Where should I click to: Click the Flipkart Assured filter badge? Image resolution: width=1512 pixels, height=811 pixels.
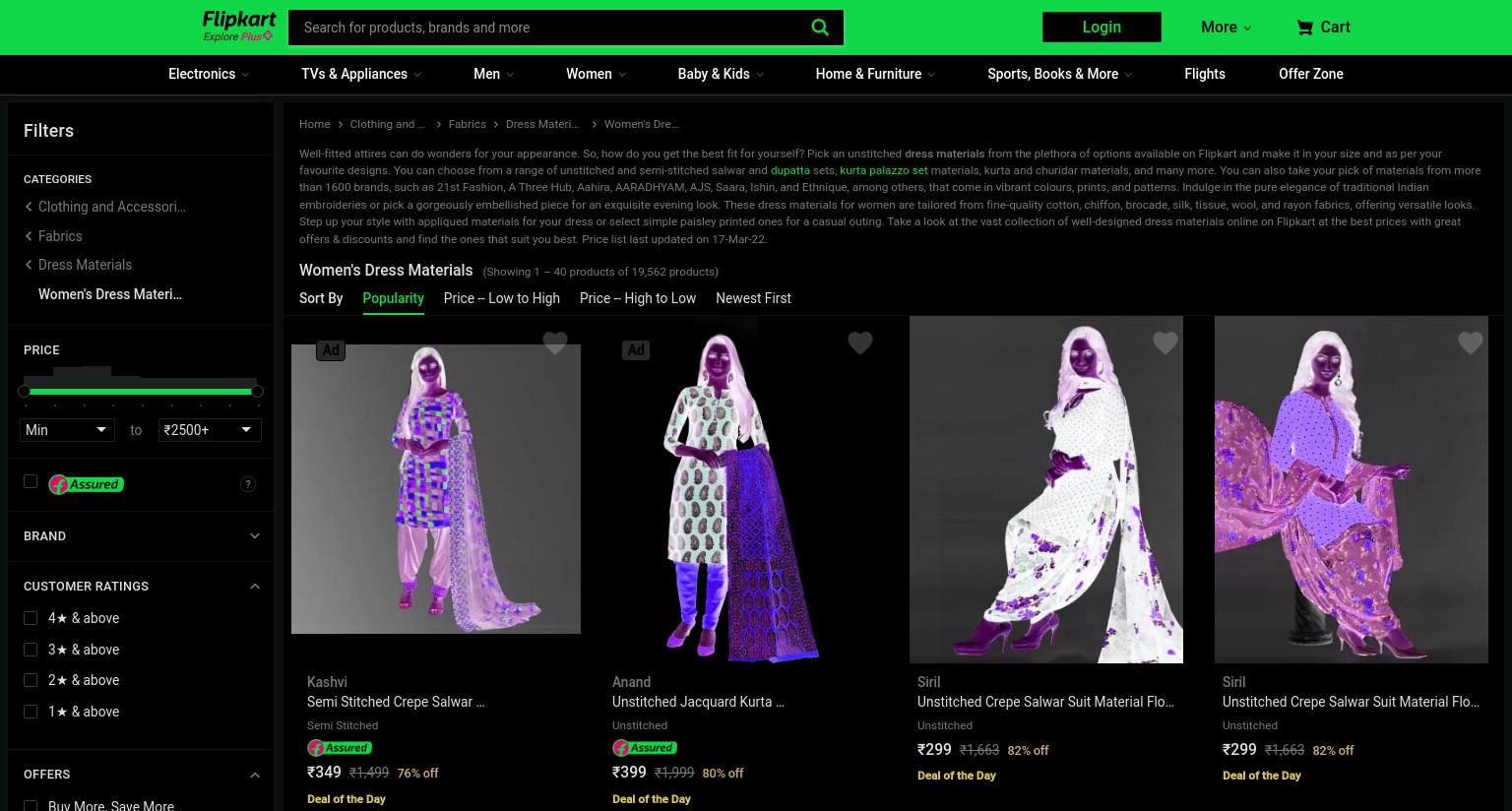click(86, 484)
